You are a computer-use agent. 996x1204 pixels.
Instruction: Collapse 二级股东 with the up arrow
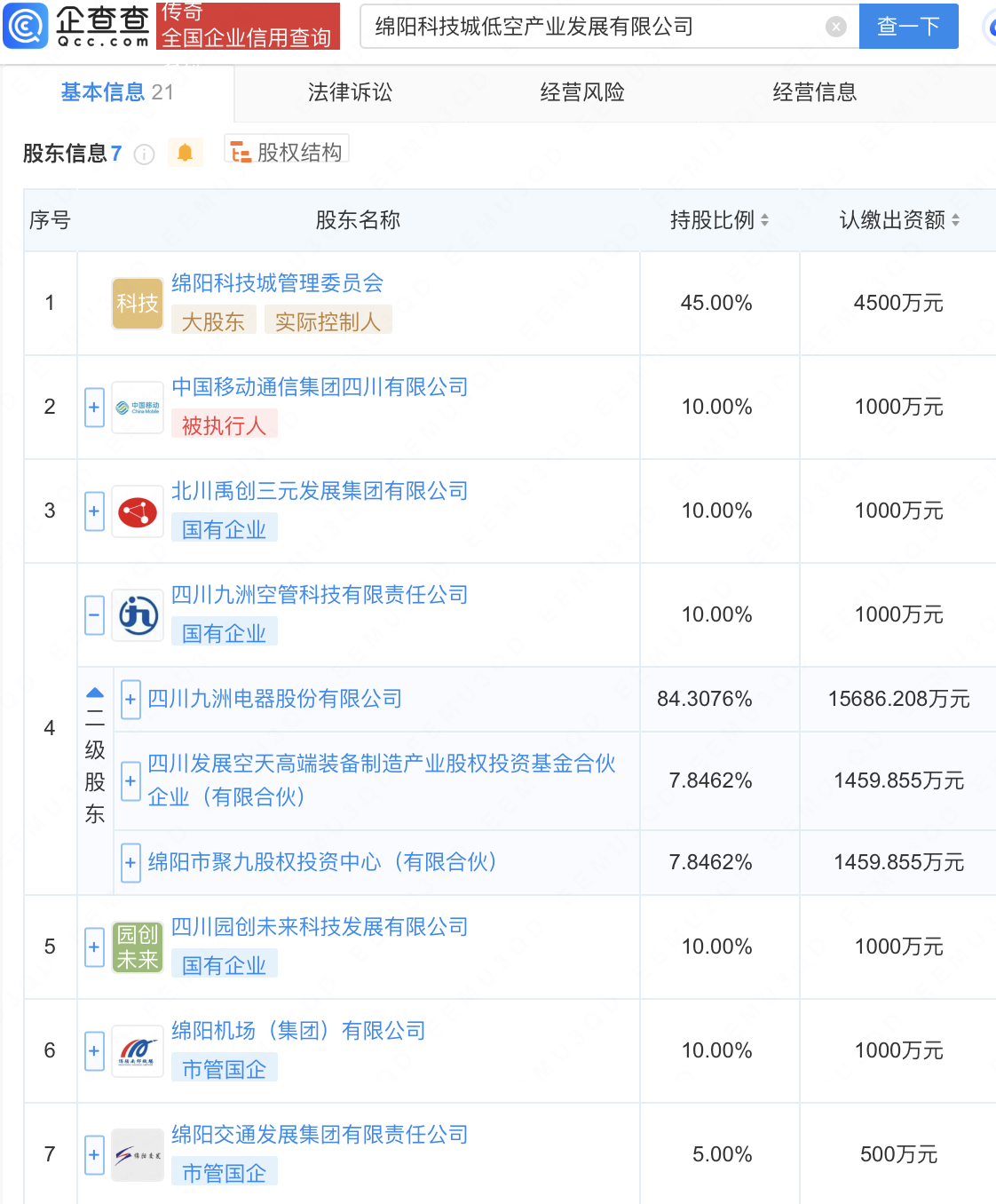pos(95,693)
